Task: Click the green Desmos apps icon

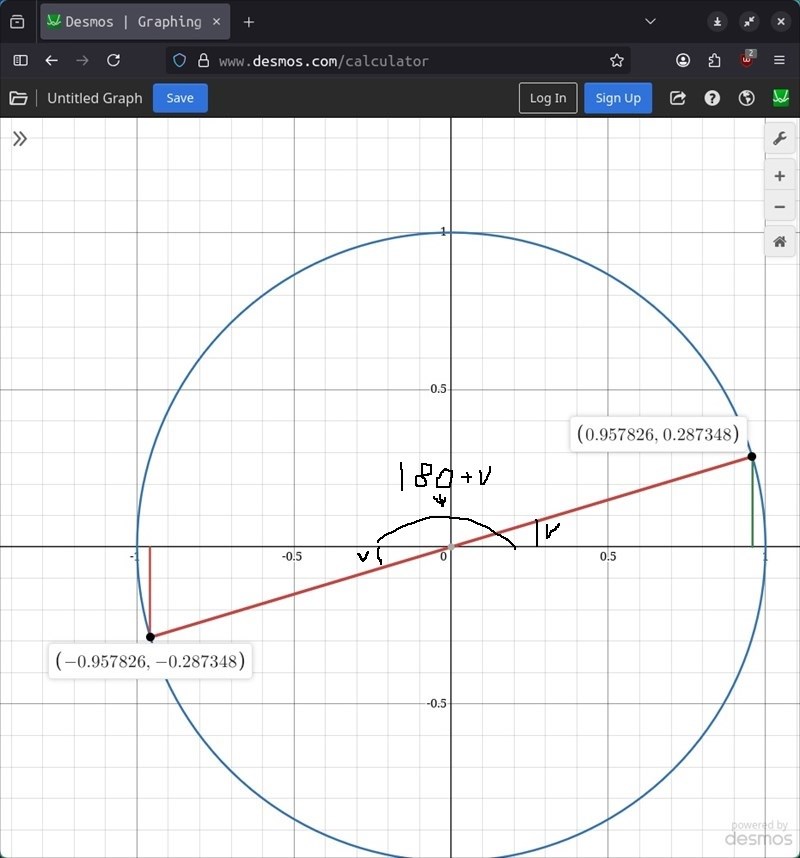Action: 780,98
